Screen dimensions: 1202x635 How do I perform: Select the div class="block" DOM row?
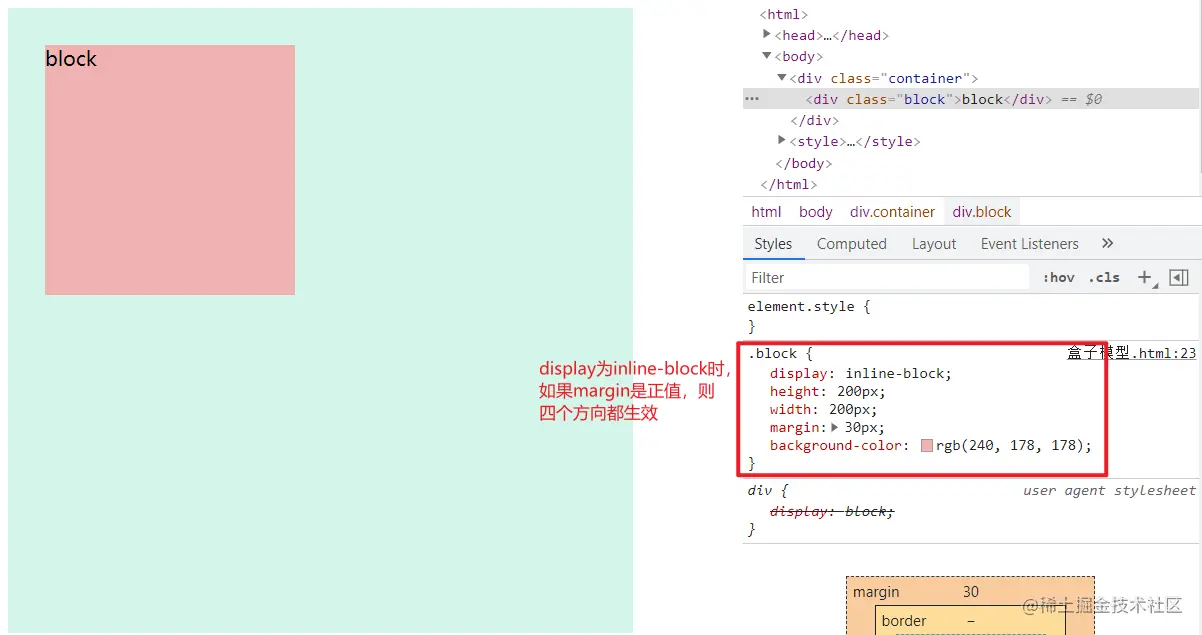click(971, 99)
